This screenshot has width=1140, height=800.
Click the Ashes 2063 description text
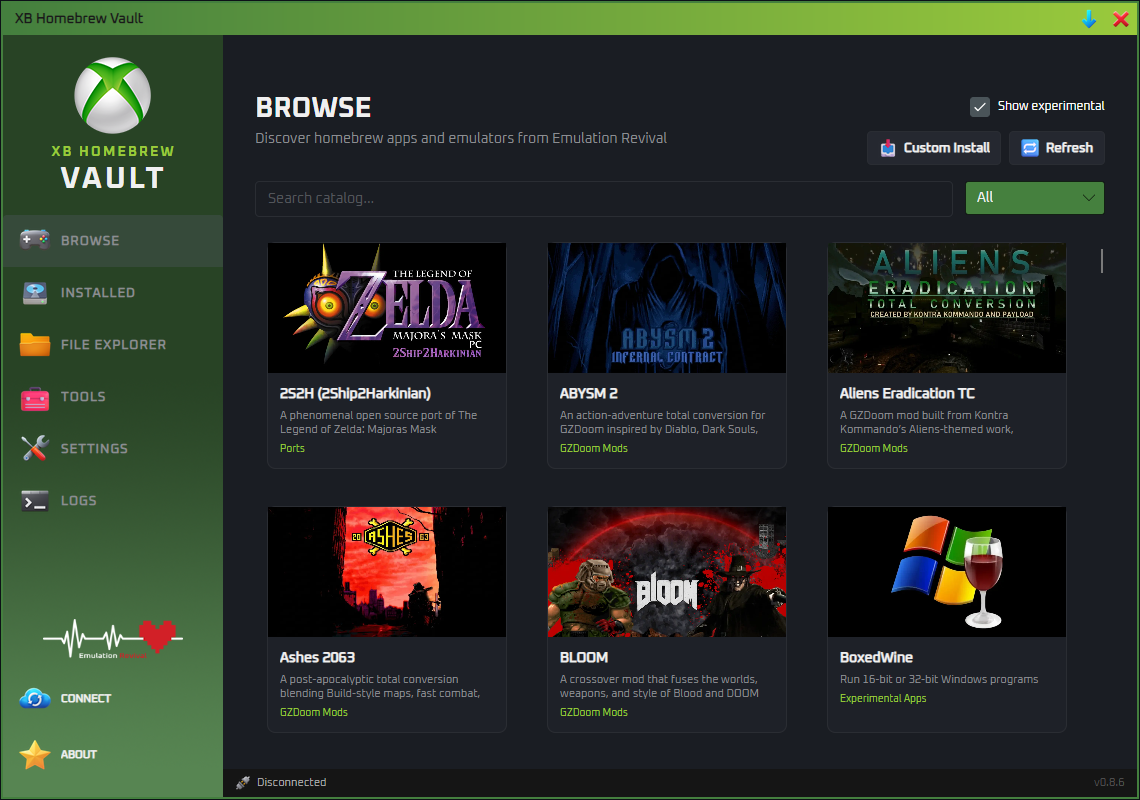[x=380, y=687]
